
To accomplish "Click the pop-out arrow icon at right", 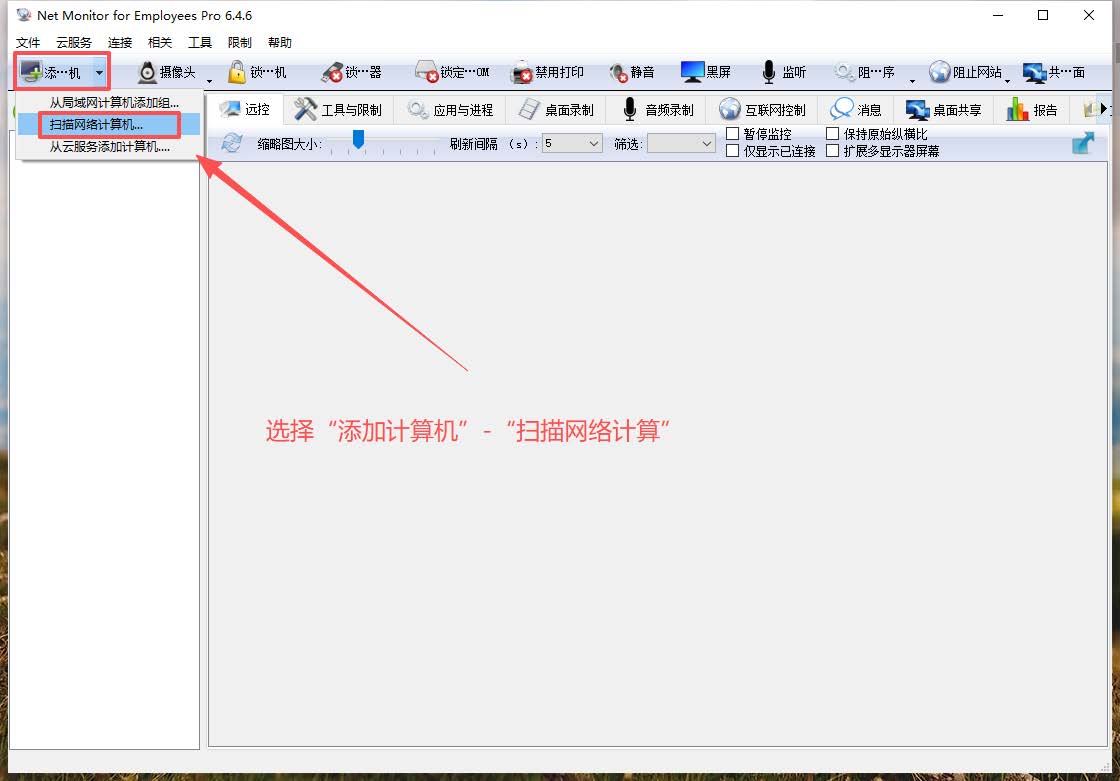I will (x=1082, y=143).
